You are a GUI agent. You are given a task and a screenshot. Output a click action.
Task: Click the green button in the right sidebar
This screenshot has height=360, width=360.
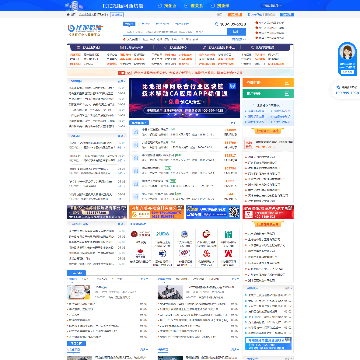[268, 94]
